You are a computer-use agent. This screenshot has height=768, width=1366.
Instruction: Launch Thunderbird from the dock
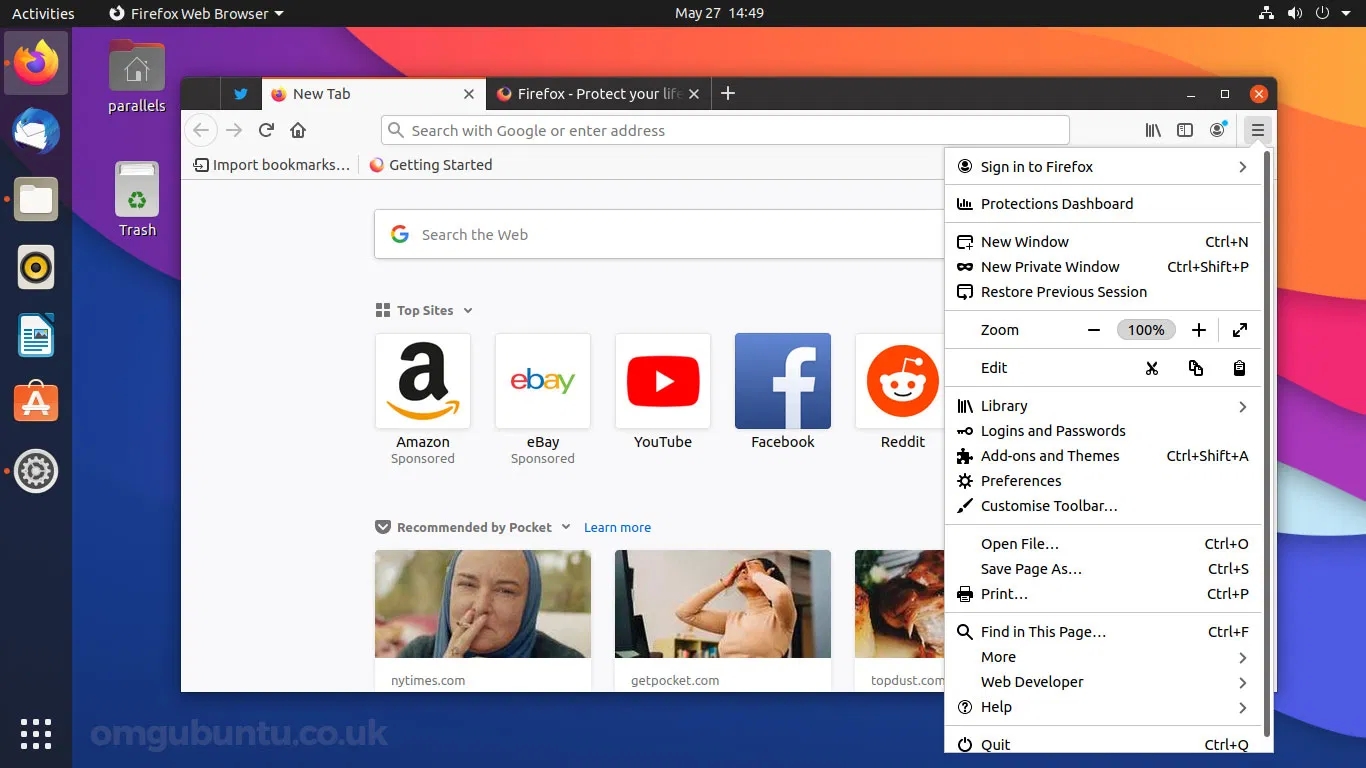click(36, 132)
